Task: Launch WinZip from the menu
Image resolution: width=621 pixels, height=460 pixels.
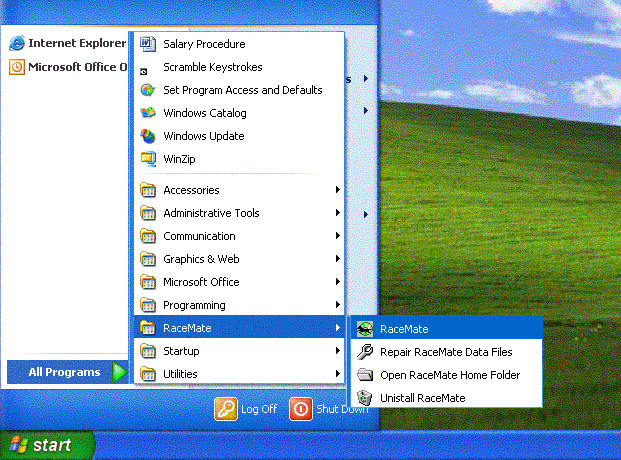Action: pos(239,159)
